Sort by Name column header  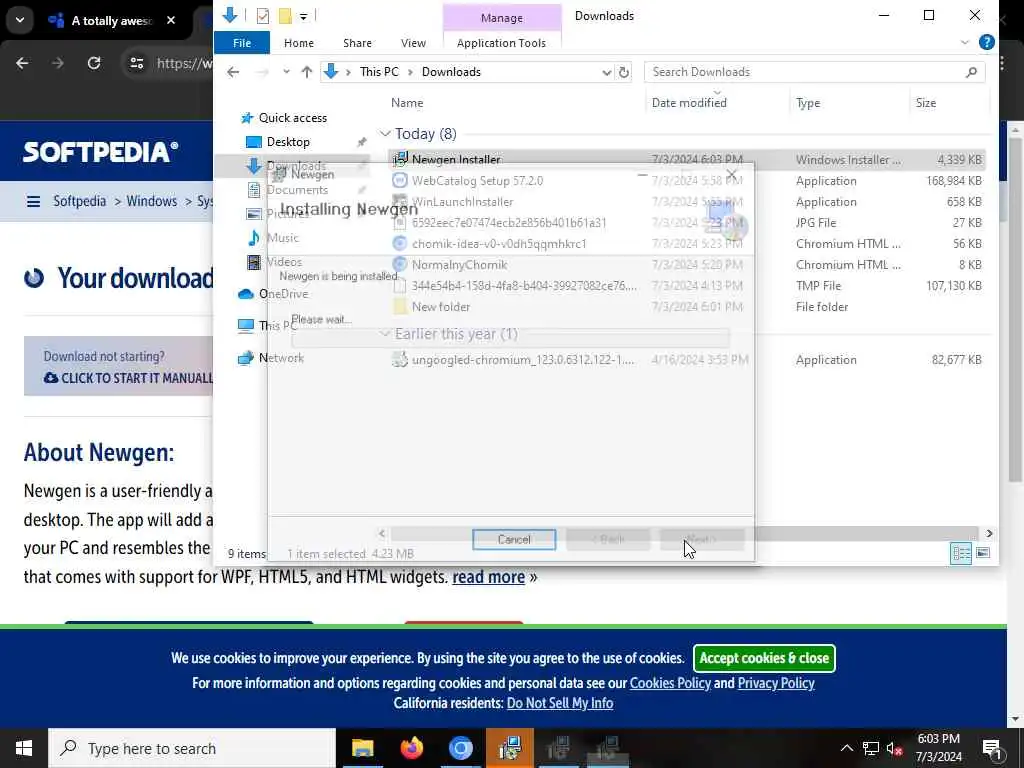(x=407, y=103)
